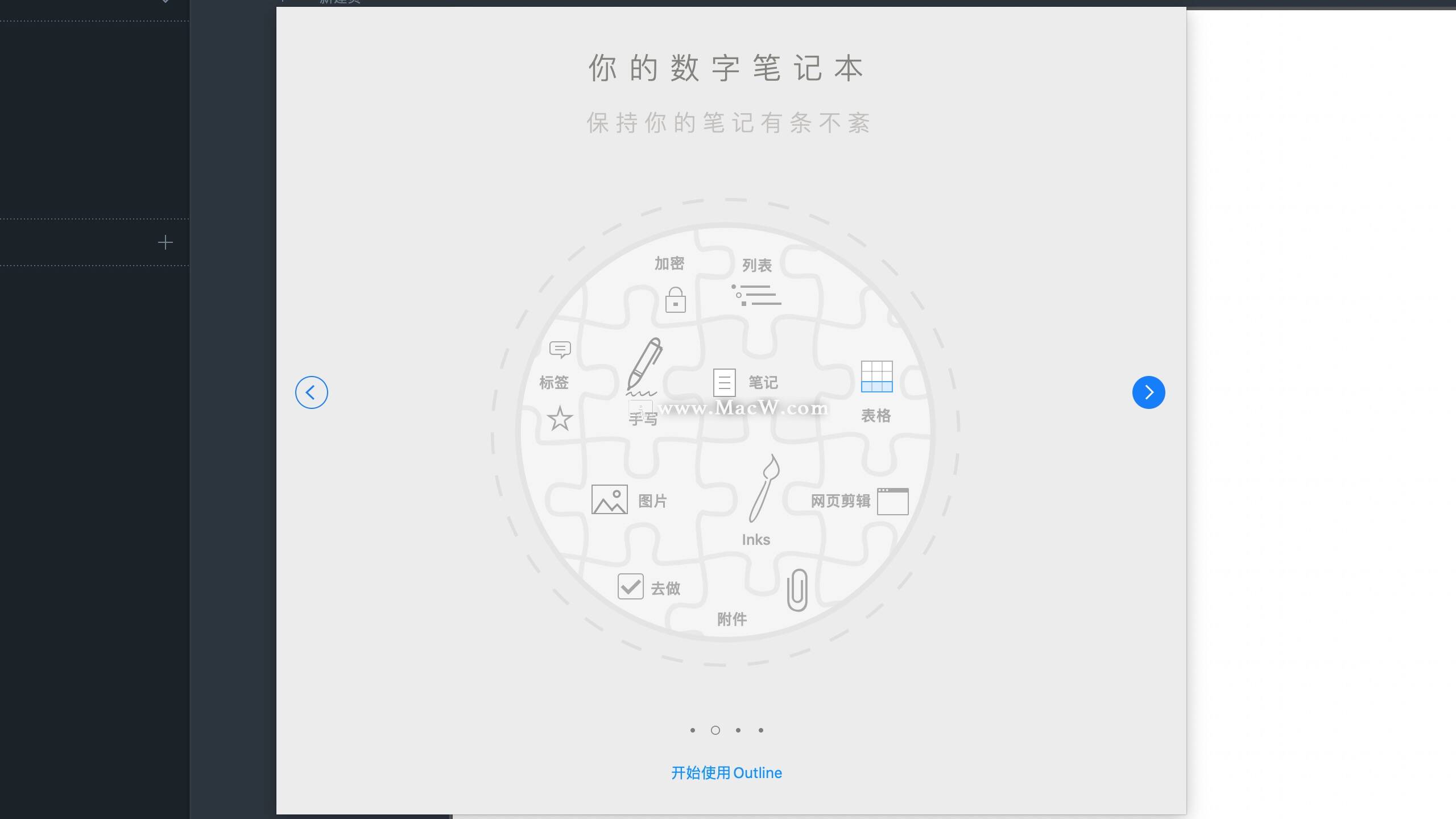Click the paintbrush icon above Inks
This screenshot has width=1456, height=819.
pos(764,488)
